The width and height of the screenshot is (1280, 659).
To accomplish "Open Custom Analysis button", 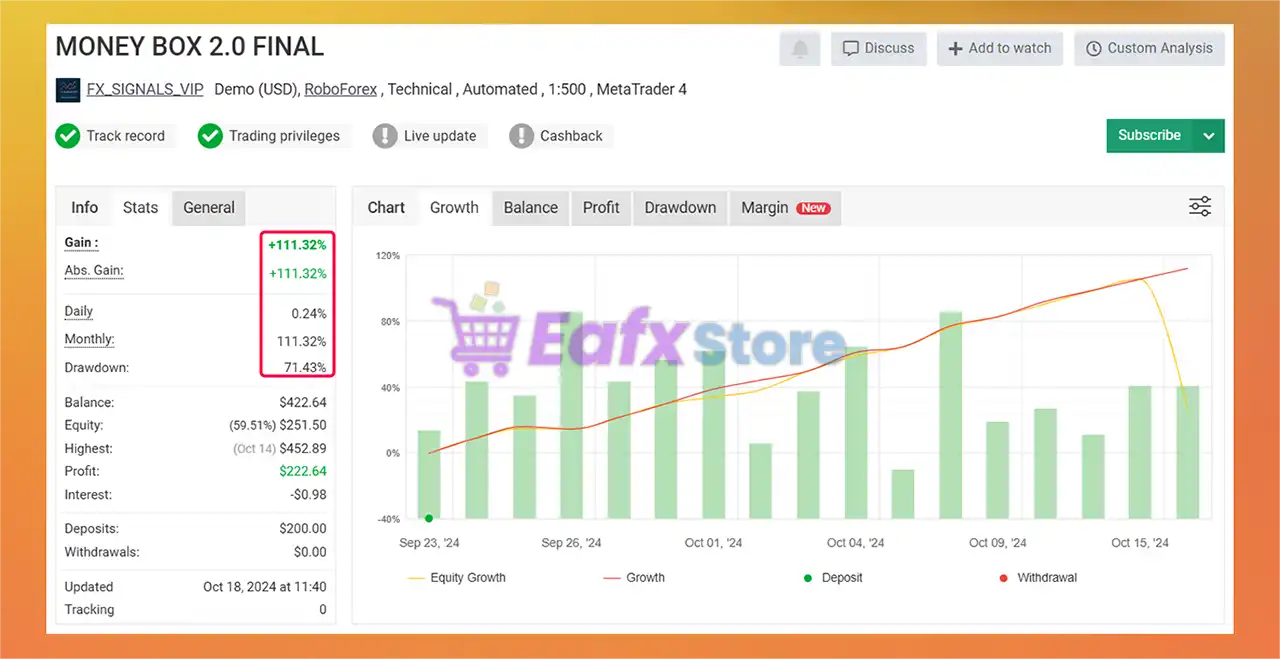I will click(1149, 48).
